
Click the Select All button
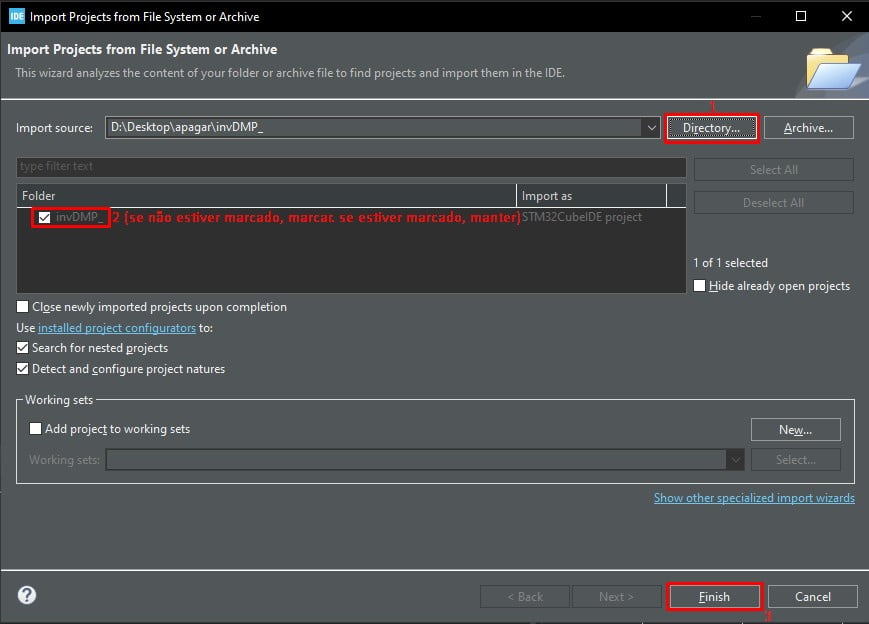774,170
